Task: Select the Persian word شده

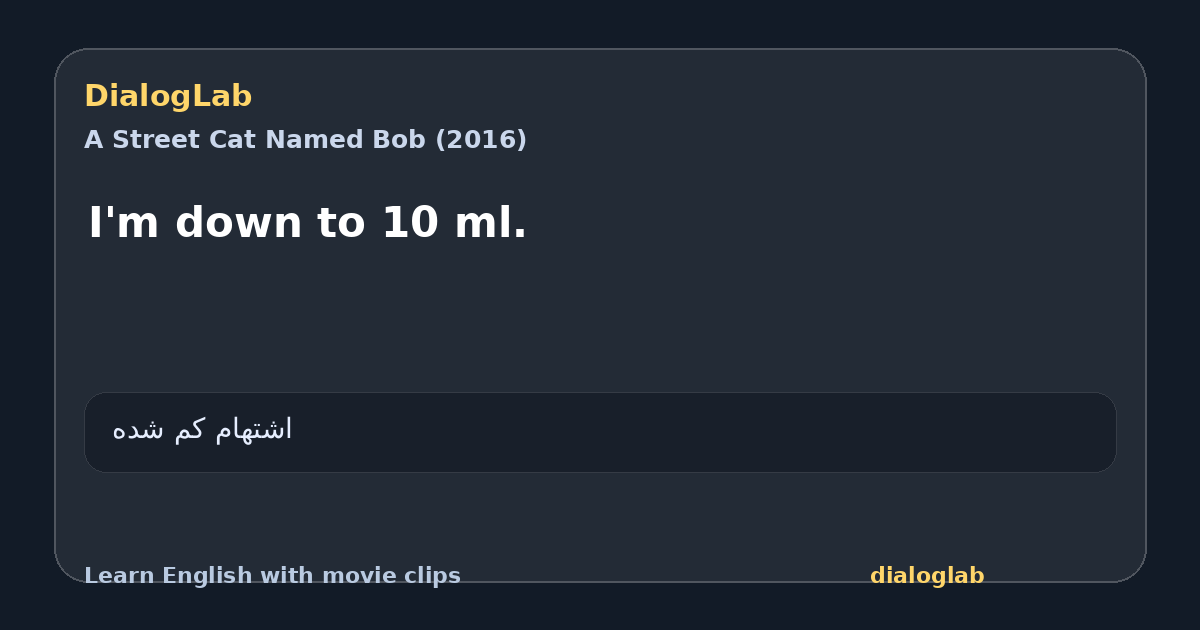Action: point(139,430)
